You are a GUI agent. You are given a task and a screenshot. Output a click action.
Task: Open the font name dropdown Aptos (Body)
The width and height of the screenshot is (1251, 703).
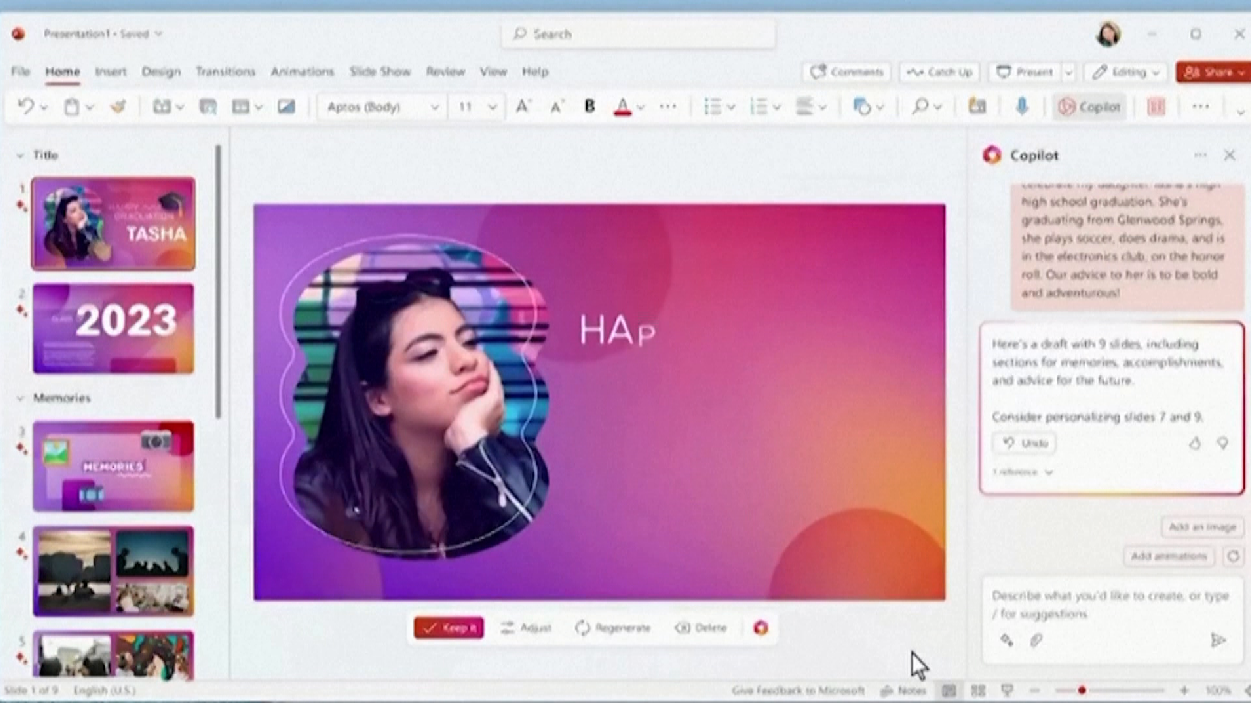tap(382, 107)
